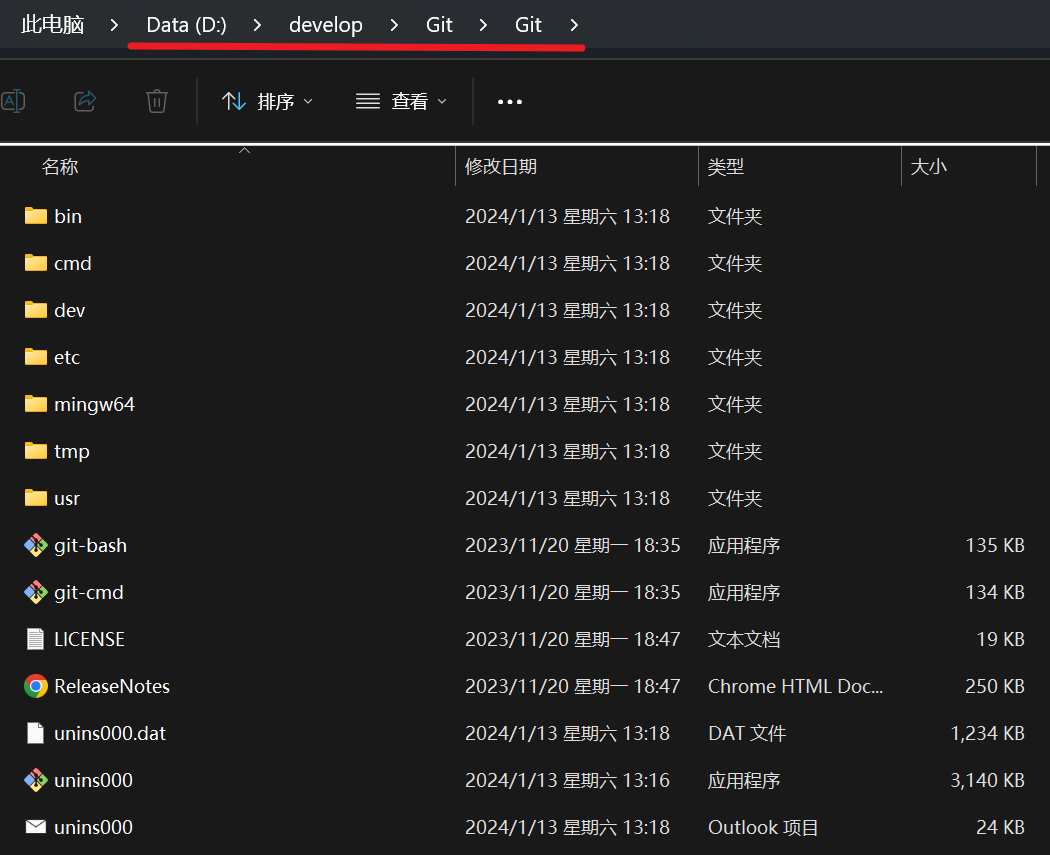Sort by 修改日期 column header
Image resolution: width=1050 pixels, height=855 pixels.
click(x=501, y=167)
